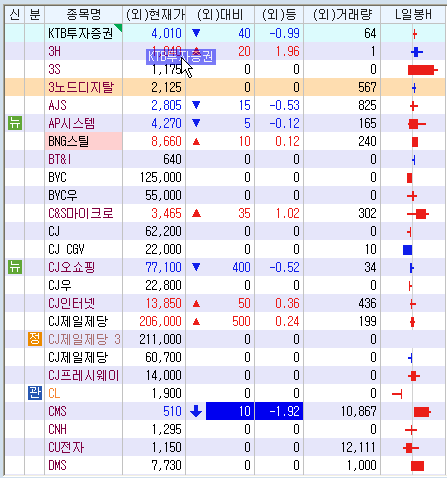Click the blue 관 badge next to CL
Viewport: 447px width, 478px height.
35,393
